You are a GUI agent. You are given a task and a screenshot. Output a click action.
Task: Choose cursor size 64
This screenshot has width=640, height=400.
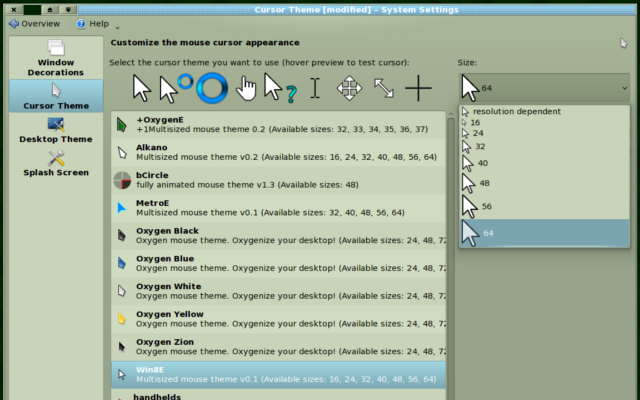coord(544,233)
